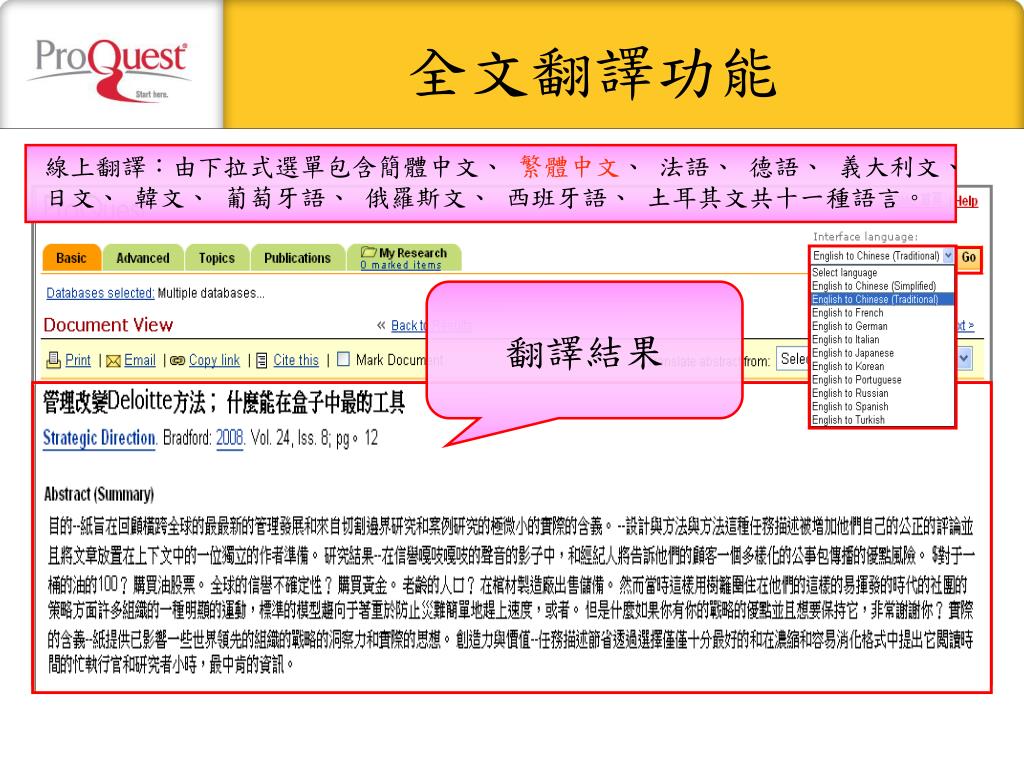Screen dimensions: 1024x768
Task: Click the Cite this link
Action: click(x=296, y=360)
